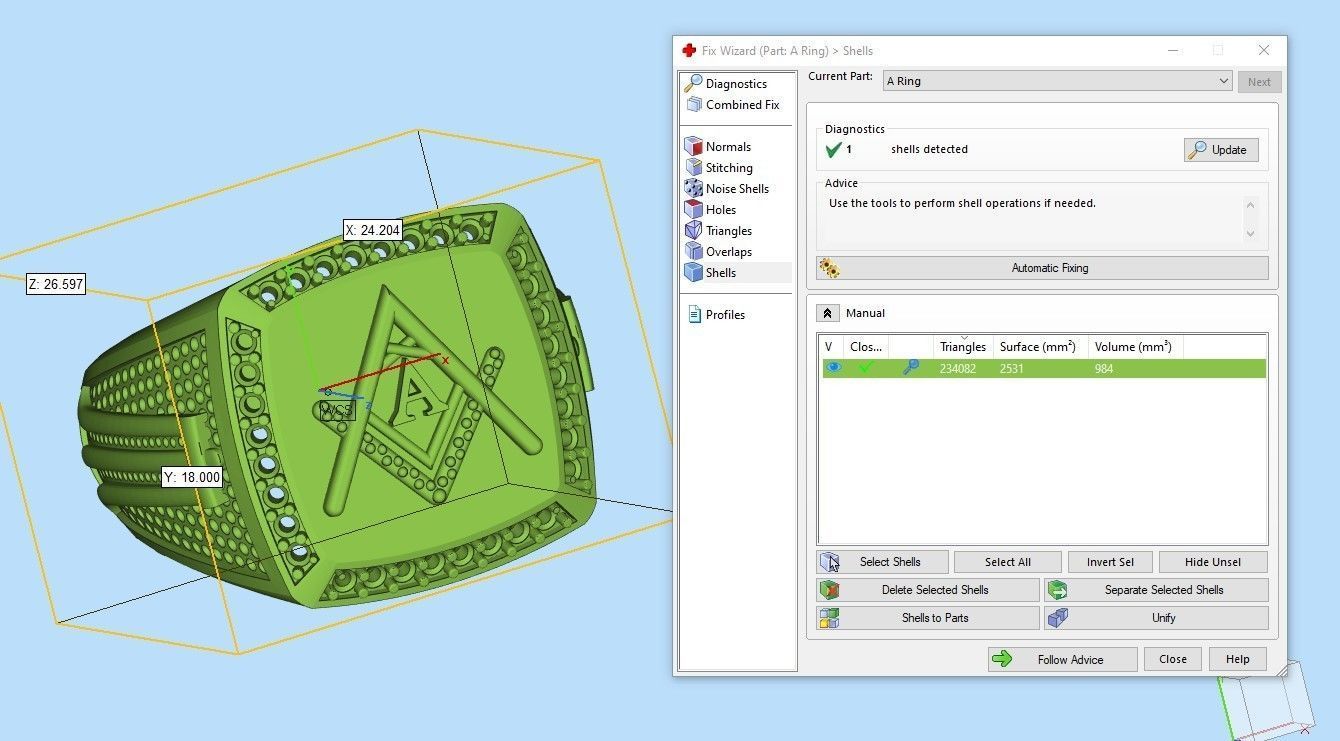Click the Select Shells button

[882, 562]
